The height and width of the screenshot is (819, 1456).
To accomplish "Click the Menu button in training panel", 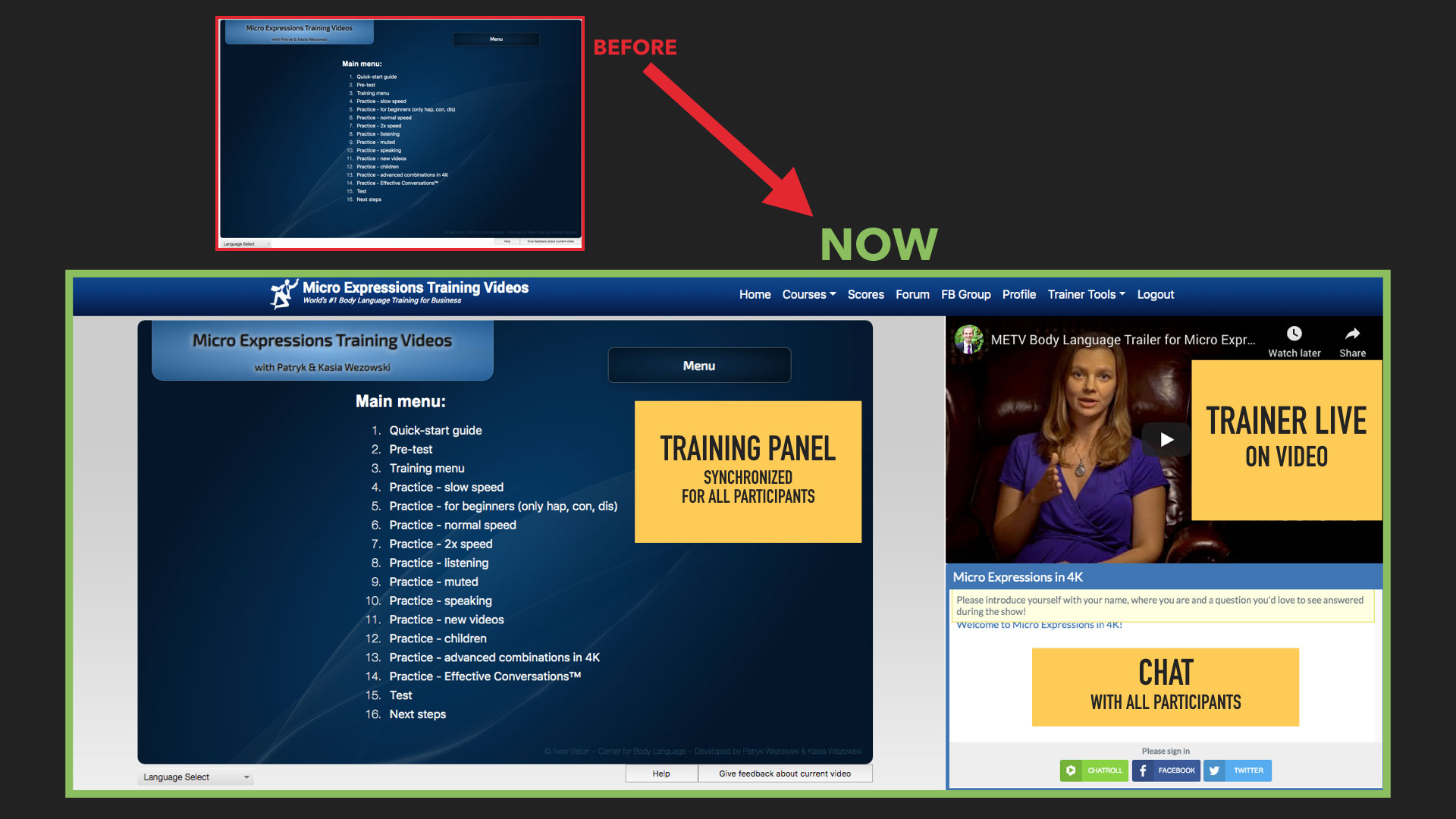I will [x=699, y=366].
